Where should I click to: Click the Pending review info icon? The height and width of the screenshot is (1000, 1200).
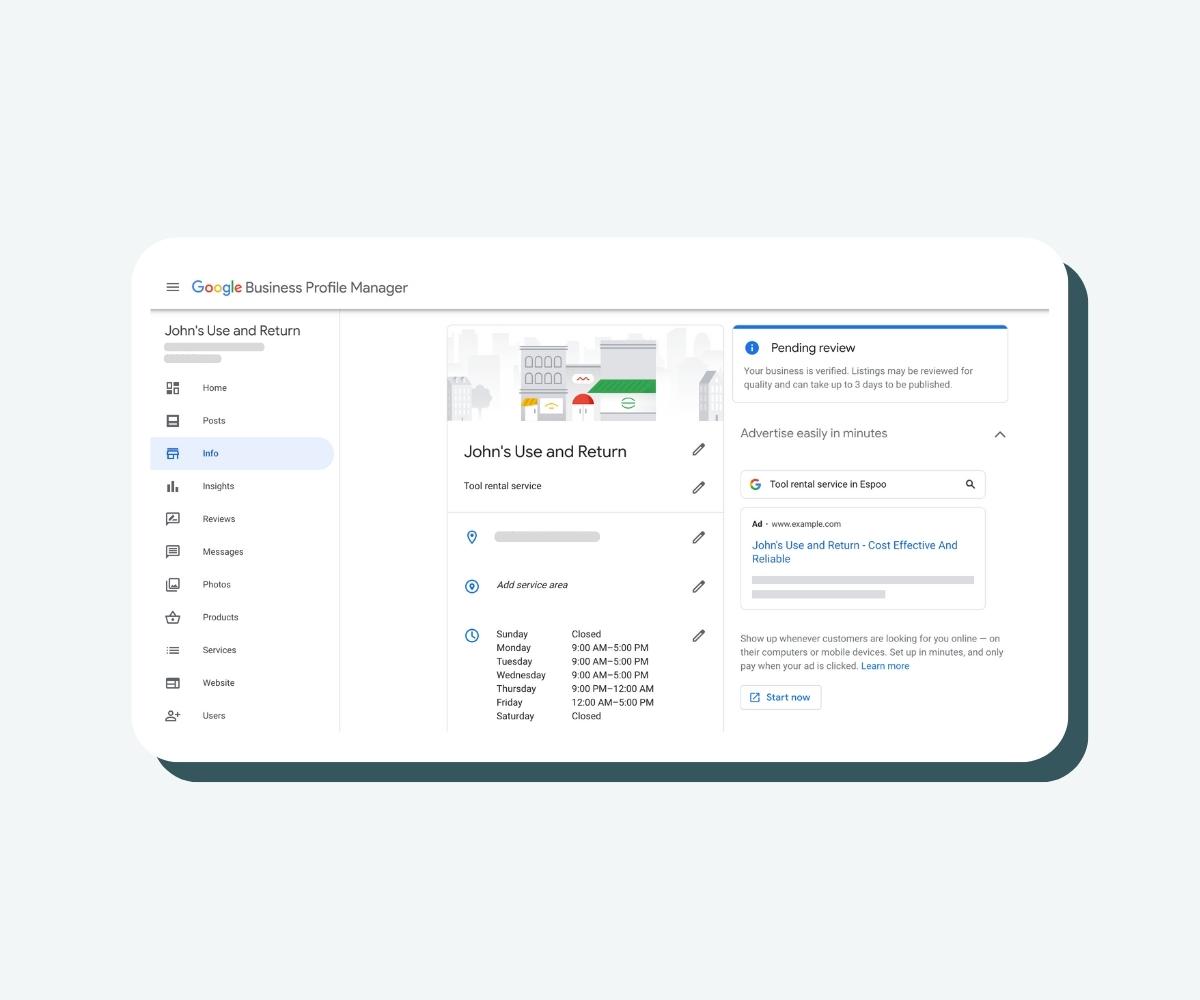pyautogui.click(x=752, y=348)
